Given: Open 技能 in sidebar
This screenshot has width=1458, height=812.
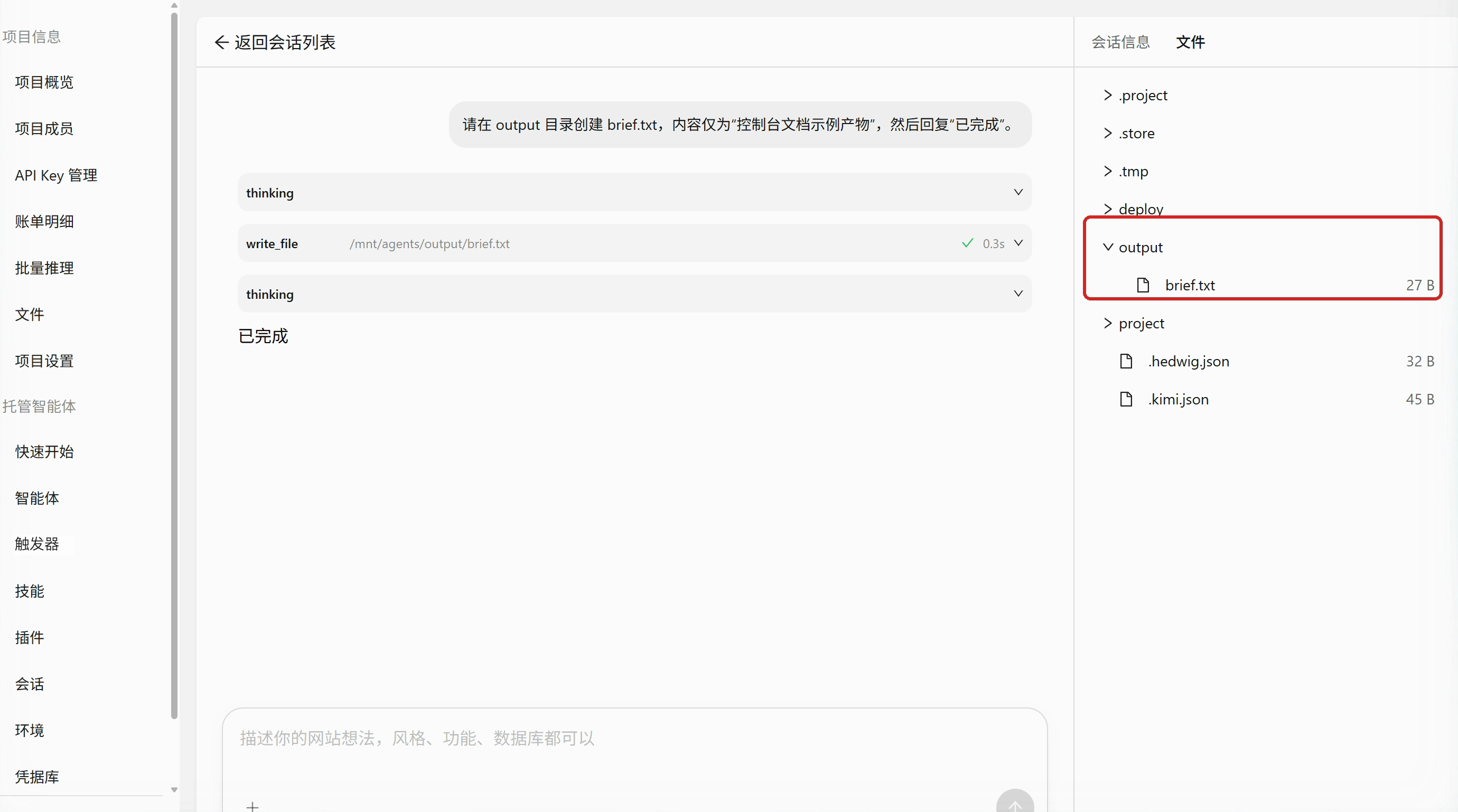Looking at the screenshot, I should [30, 591].
